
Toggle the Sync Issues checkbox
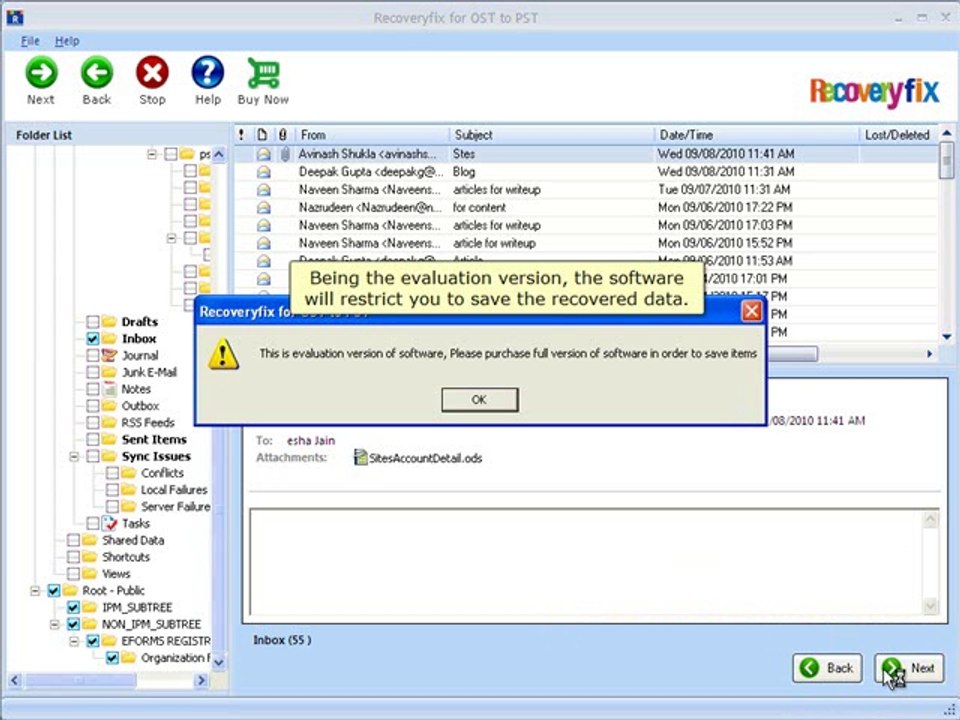[92, 456]
